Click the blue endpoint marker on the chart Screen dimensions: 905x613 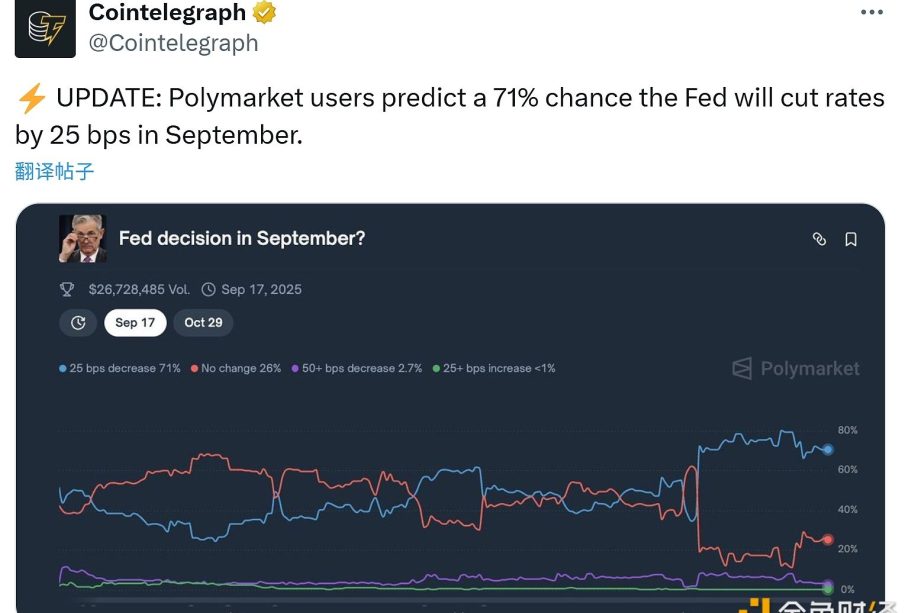point(828,450)
